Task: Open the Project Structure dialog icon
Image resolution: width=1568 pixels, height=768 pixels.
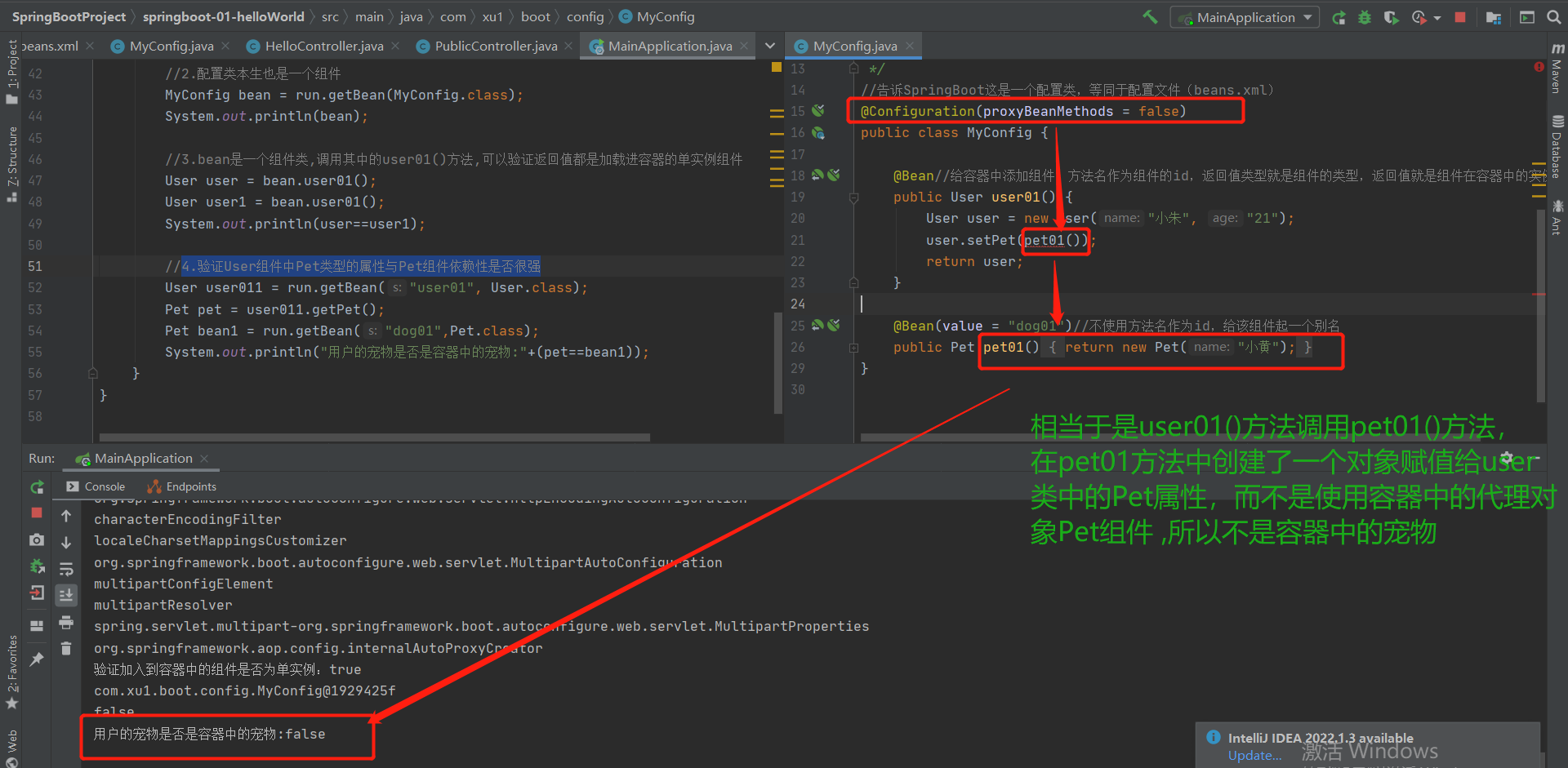Action: [1494, 17]
